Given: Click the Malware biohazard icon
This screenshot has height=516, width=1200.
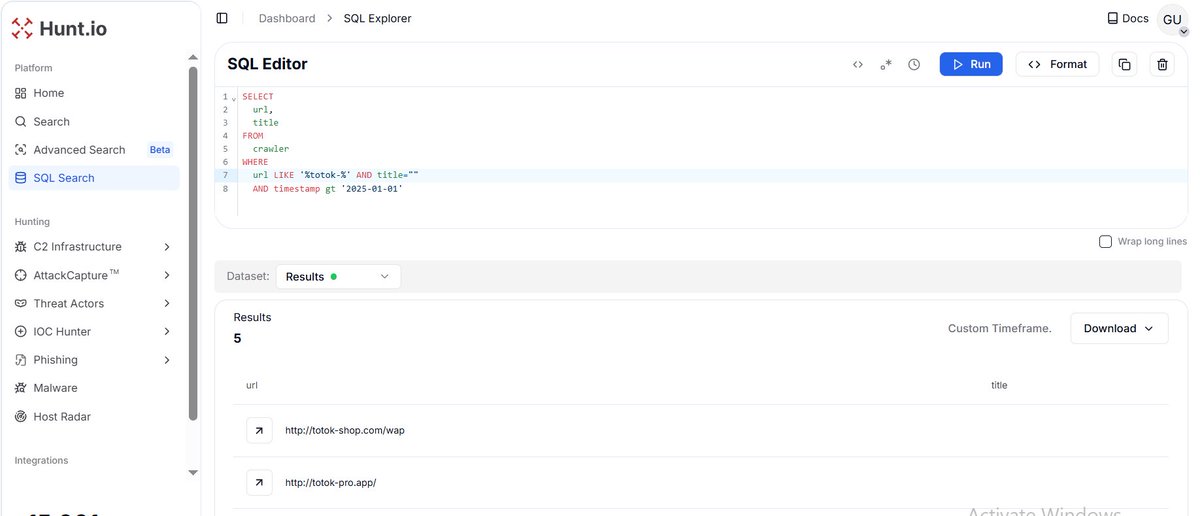Looking at the screenshot, I should click(21, 388).
